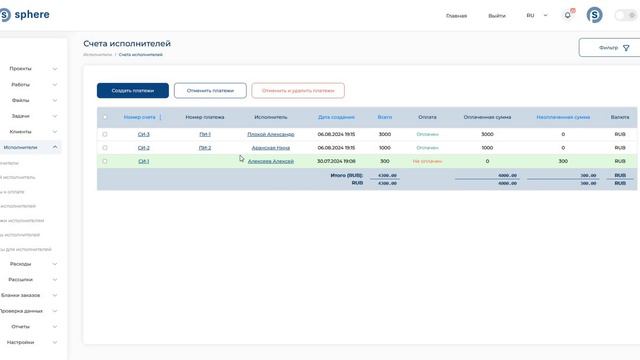Screen dimensions: 640x360
Task: Tick the checkbox for row СИ-3
Action: pyautogui.click(x=105, y=134)
